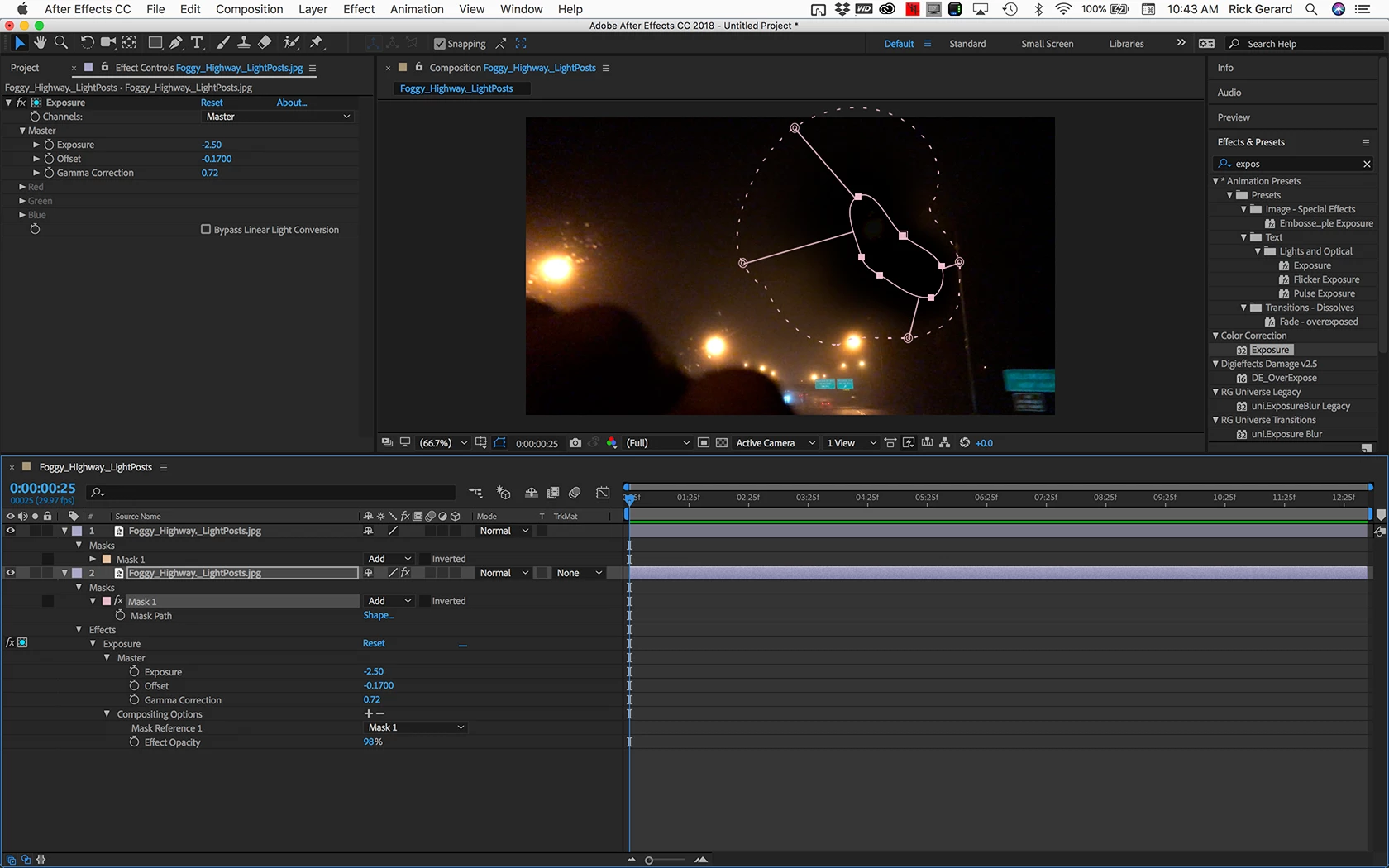1389x868 pixels.
Task: Select the Rotation tool
Action: click(x=87, y=43)
